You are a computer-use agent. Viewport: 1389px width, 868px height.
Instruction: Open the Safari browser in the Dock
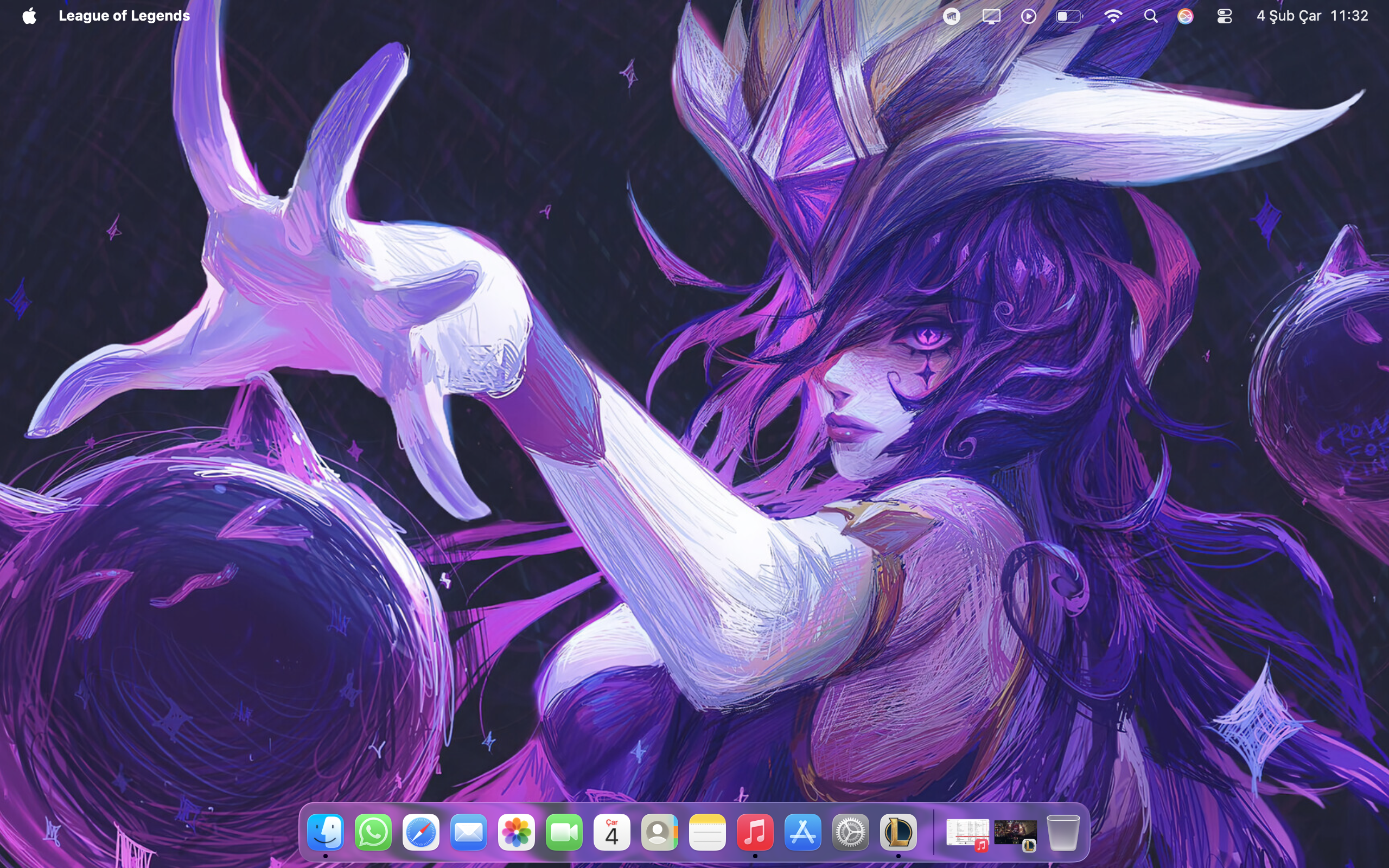click(x=420, y=832)
